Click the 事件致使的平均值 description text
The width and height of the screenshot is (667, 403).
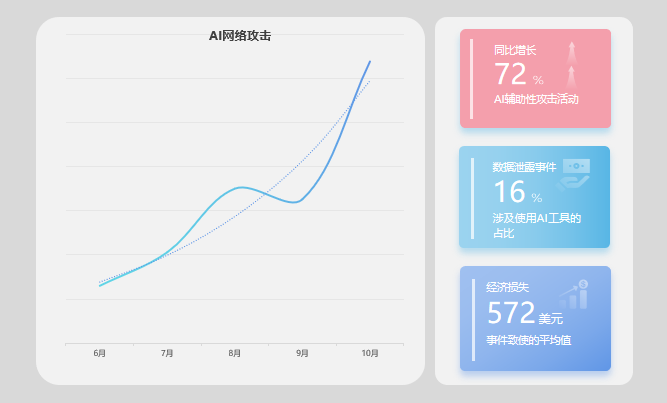[x=529, y=341]
